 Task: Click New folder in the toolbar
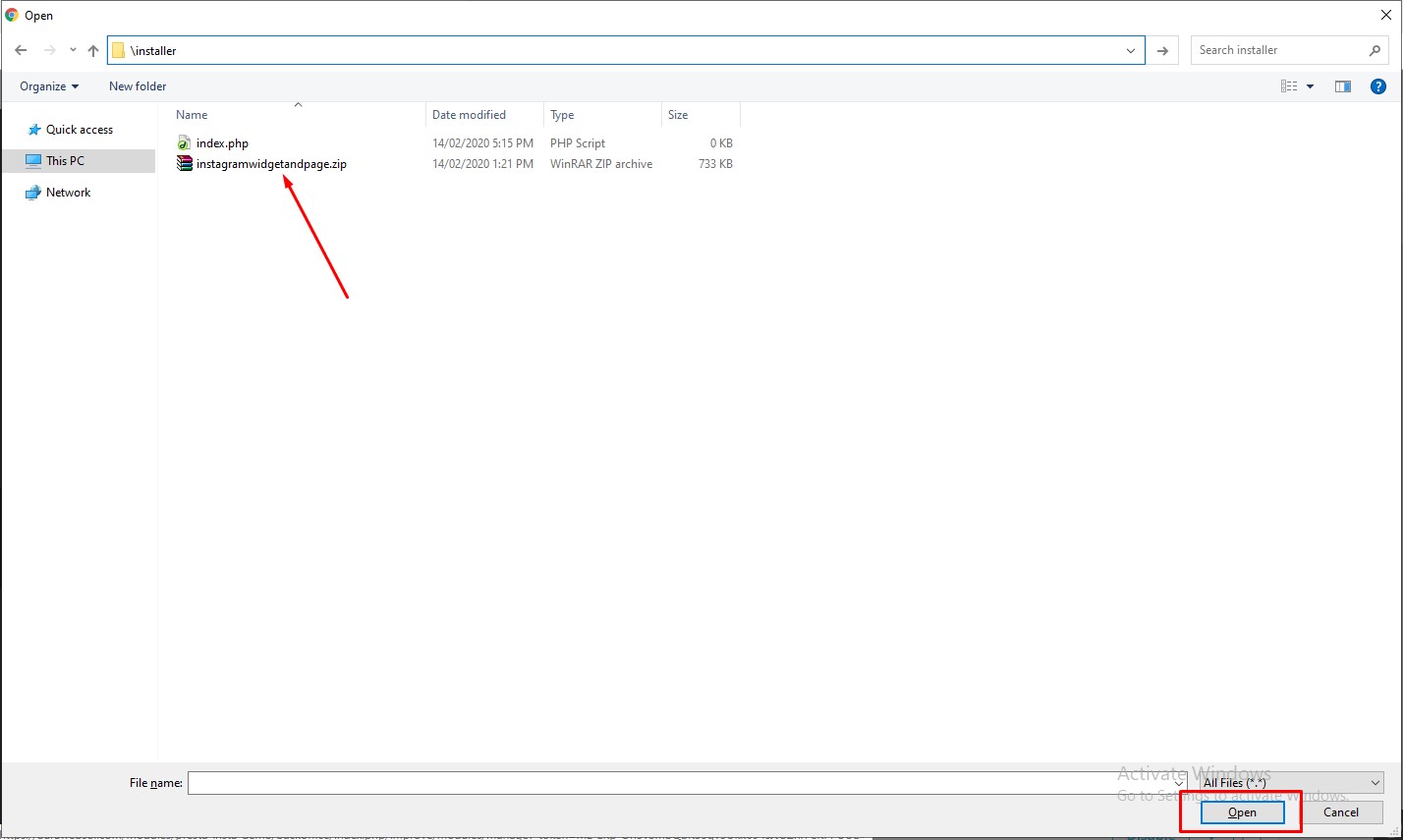pyautogui.click(x=138, y=86)
